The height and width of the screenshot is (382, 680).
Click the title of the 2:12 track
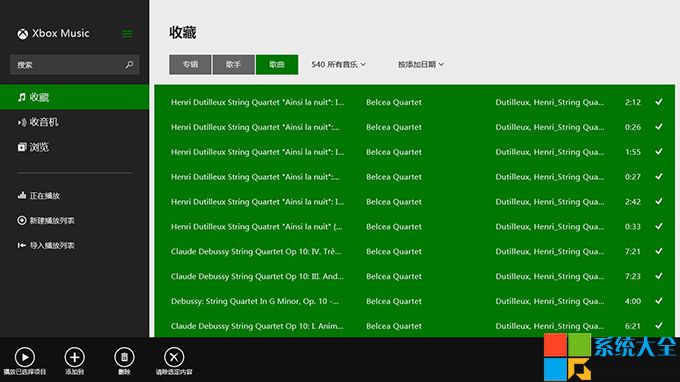point(257,102)
